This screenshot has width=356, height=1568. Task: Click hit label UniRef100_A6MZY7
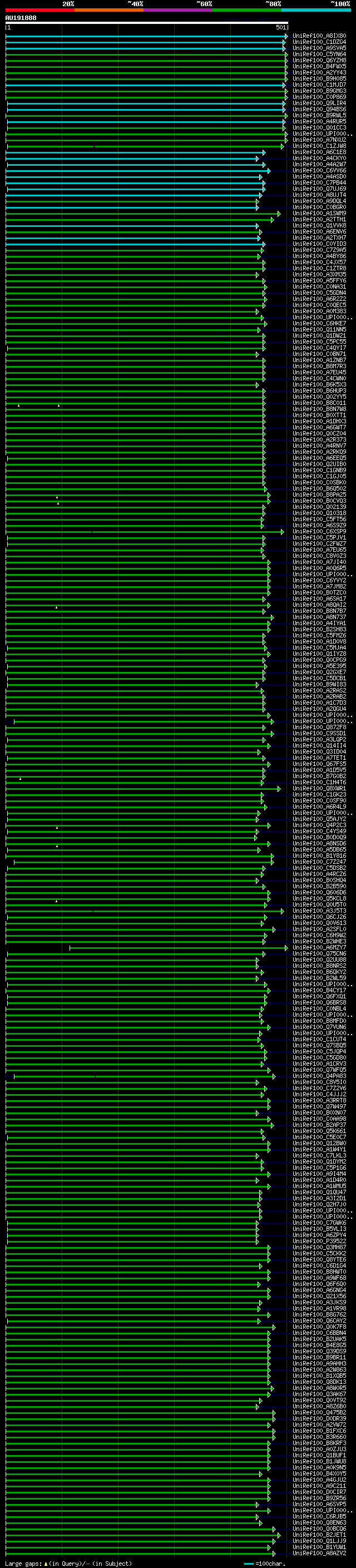point(319,947)
